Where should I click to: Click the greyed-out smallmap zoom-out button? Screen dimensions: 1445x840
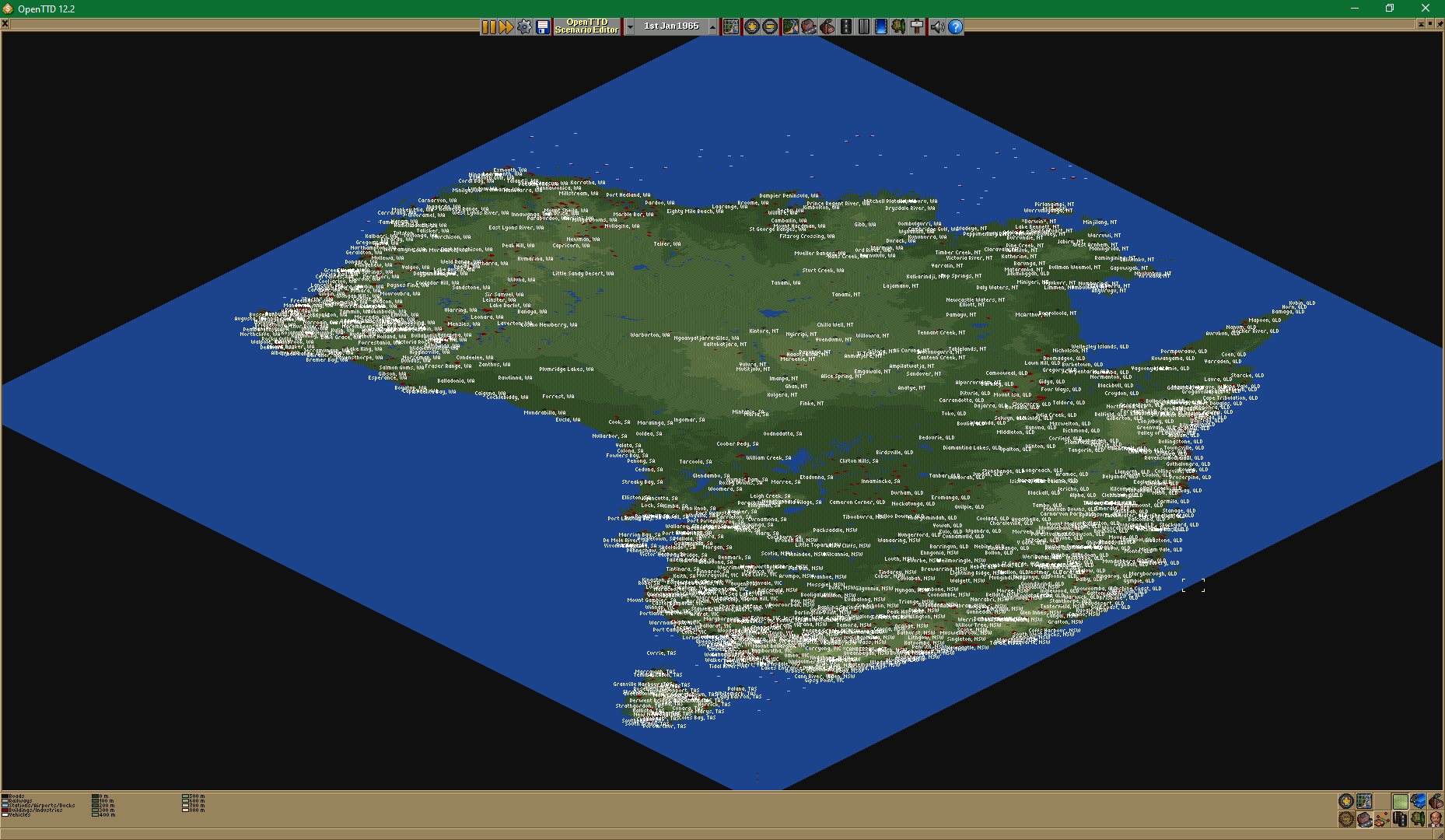coord(1346,820)
